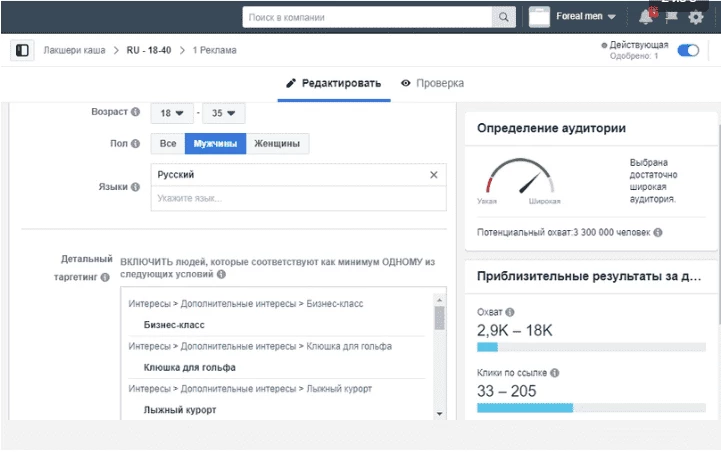Click the Клики по ссылке estimate bar

591,408
